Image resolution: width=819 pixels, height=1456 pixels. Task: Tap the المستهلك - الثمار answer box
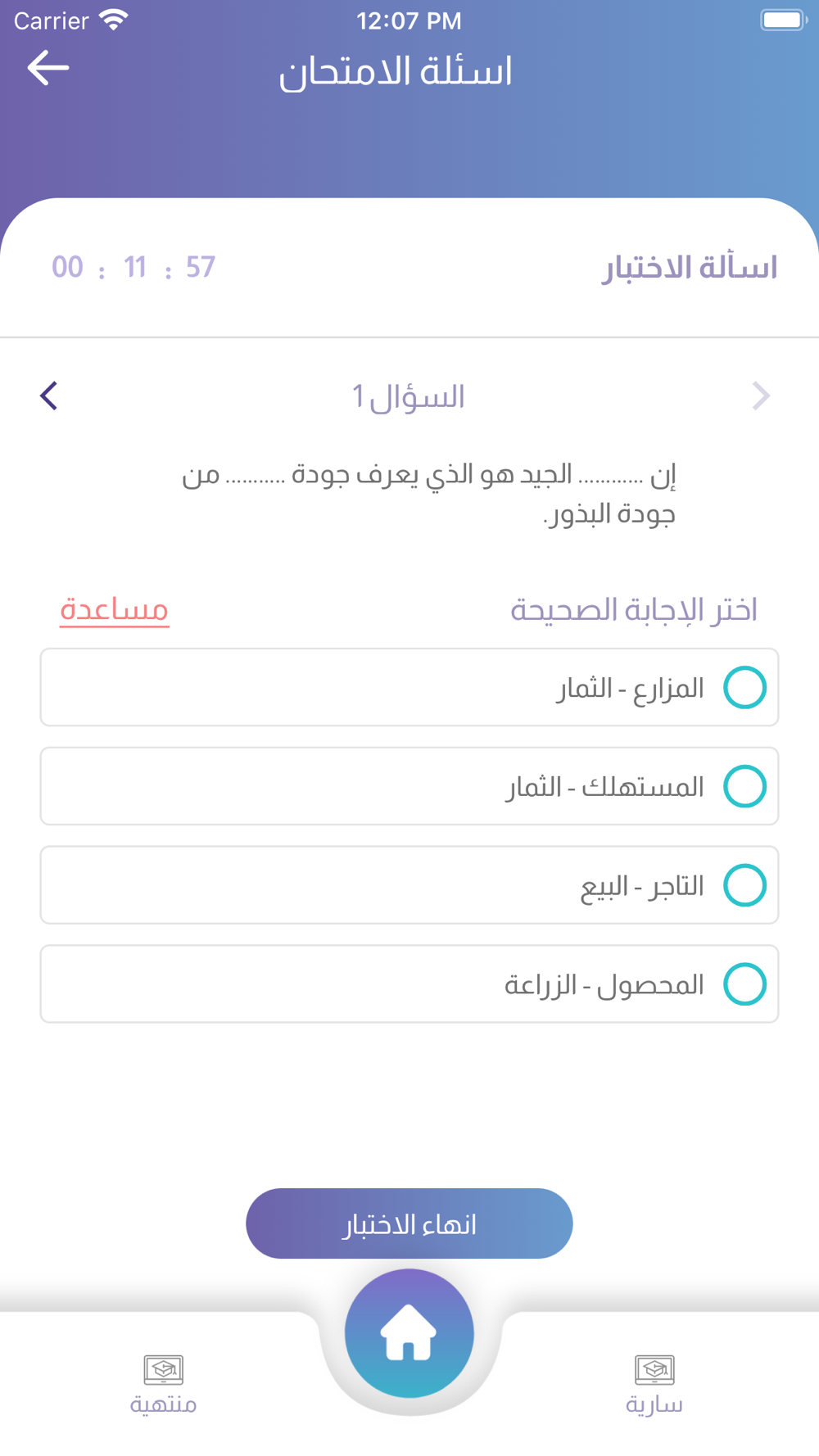point(409,786)
